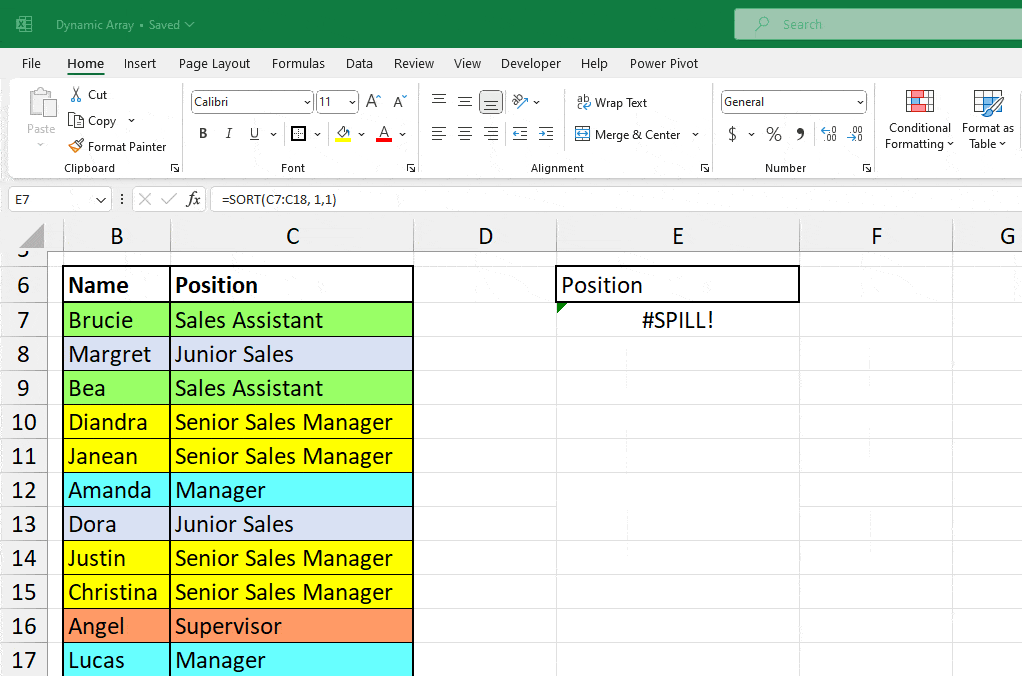Toggle underline formatting
This screenshot has width=1022, height=676.
point(253,133)
